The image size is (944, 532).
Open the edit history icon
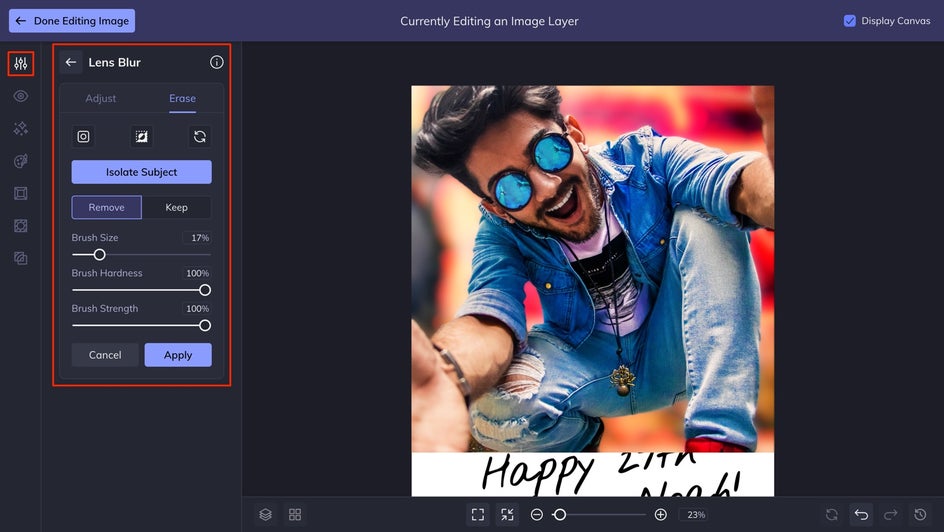[x=920, y=515]
